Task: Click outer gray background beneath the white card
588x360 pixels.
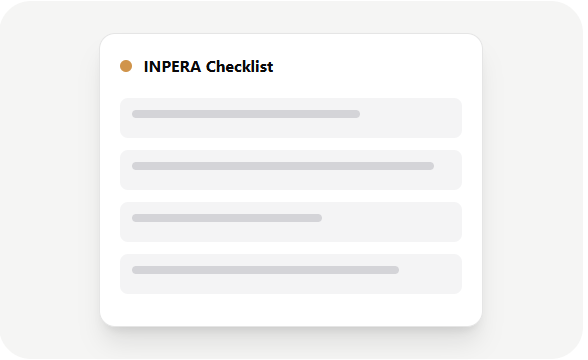Action: pyautogui.click(x=291, y=343)
